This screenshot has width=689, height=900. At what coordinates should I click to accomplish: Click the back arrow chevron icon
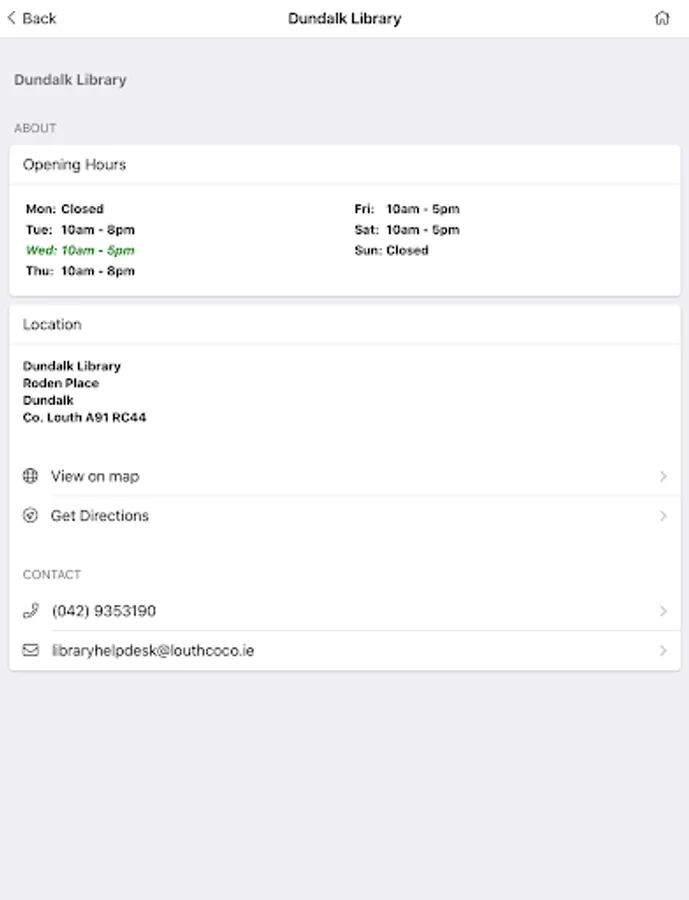[11, 18]
